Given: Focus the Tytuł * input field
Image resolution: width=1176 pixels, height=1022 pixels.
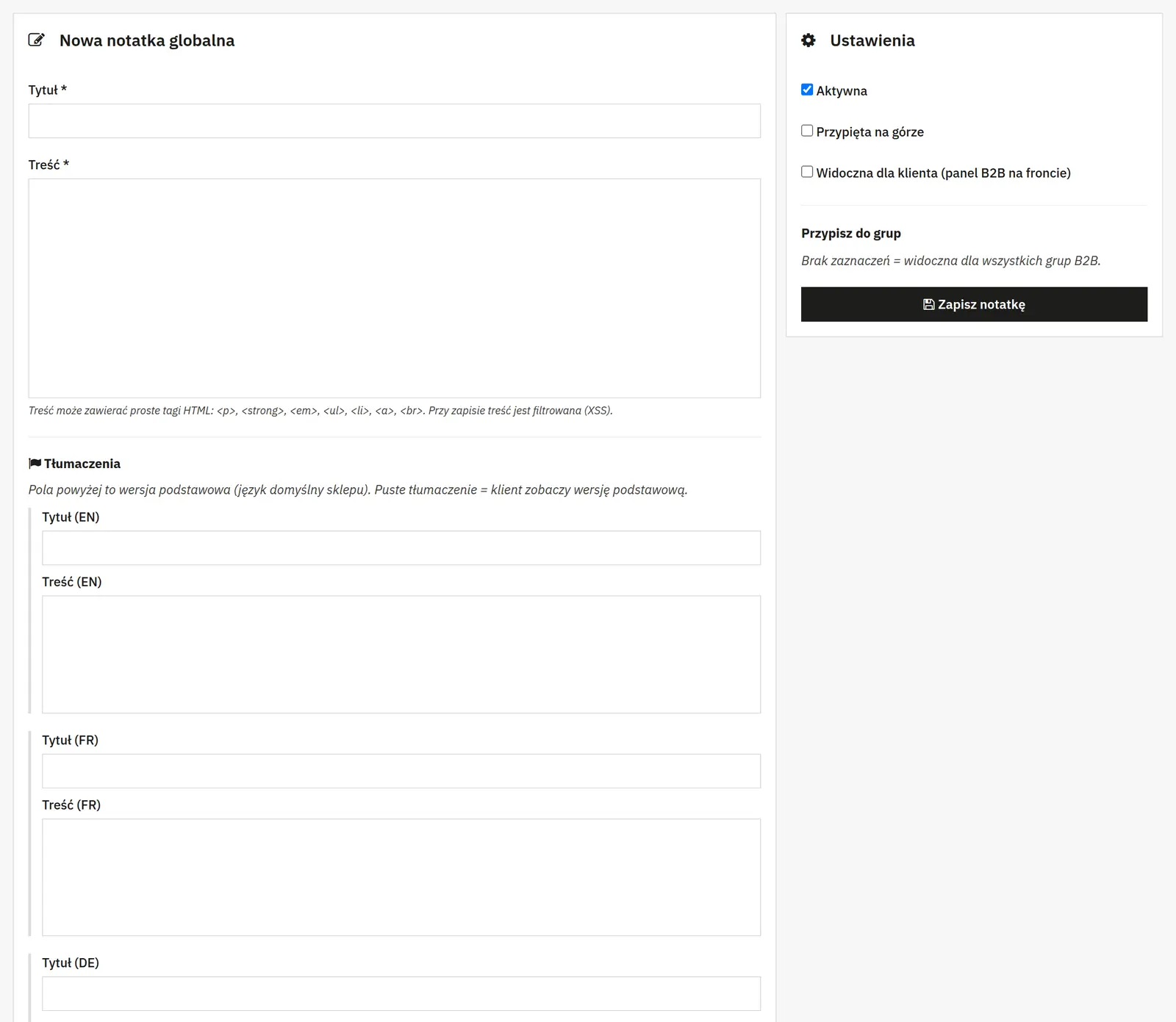Looking at the screenshot, I should [395, 121].
